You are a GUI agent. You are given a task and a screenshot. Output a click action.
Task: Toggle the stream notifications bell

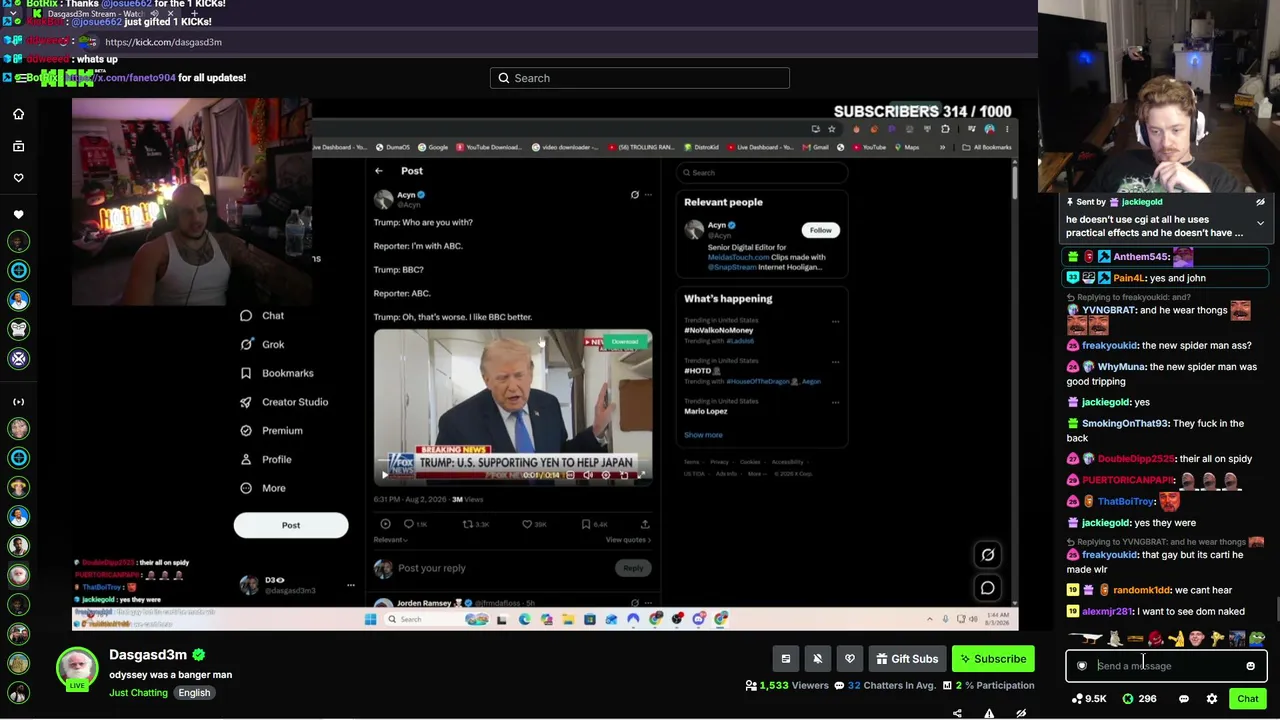point(818,659)
